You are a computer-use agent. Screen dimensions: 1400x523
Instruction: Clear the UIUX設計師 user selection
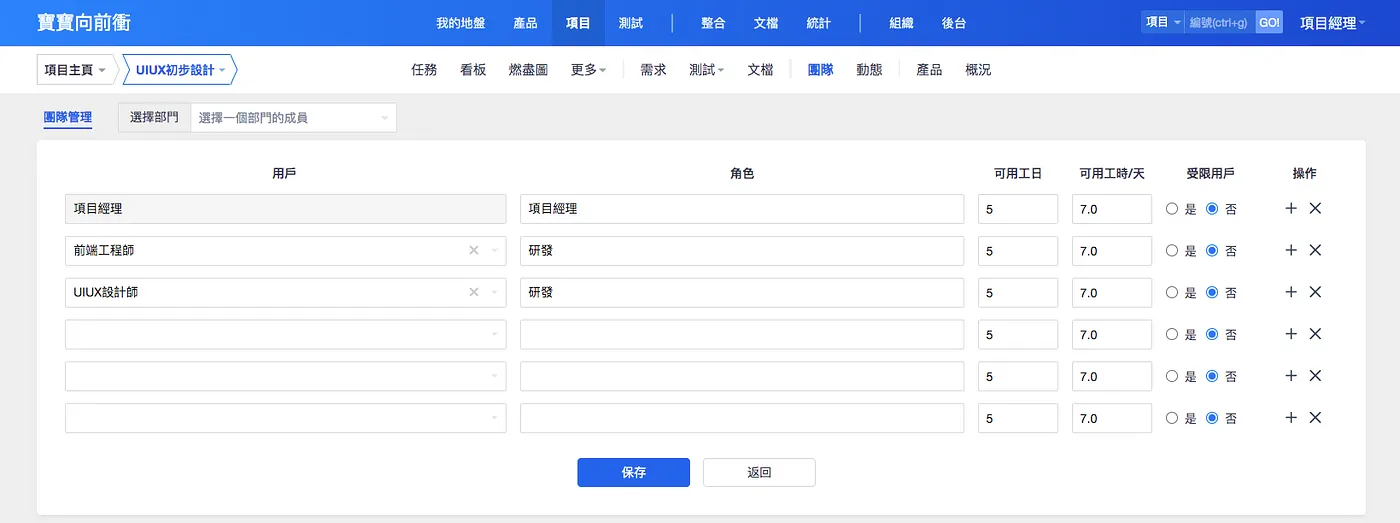click(x=474, y=292)
